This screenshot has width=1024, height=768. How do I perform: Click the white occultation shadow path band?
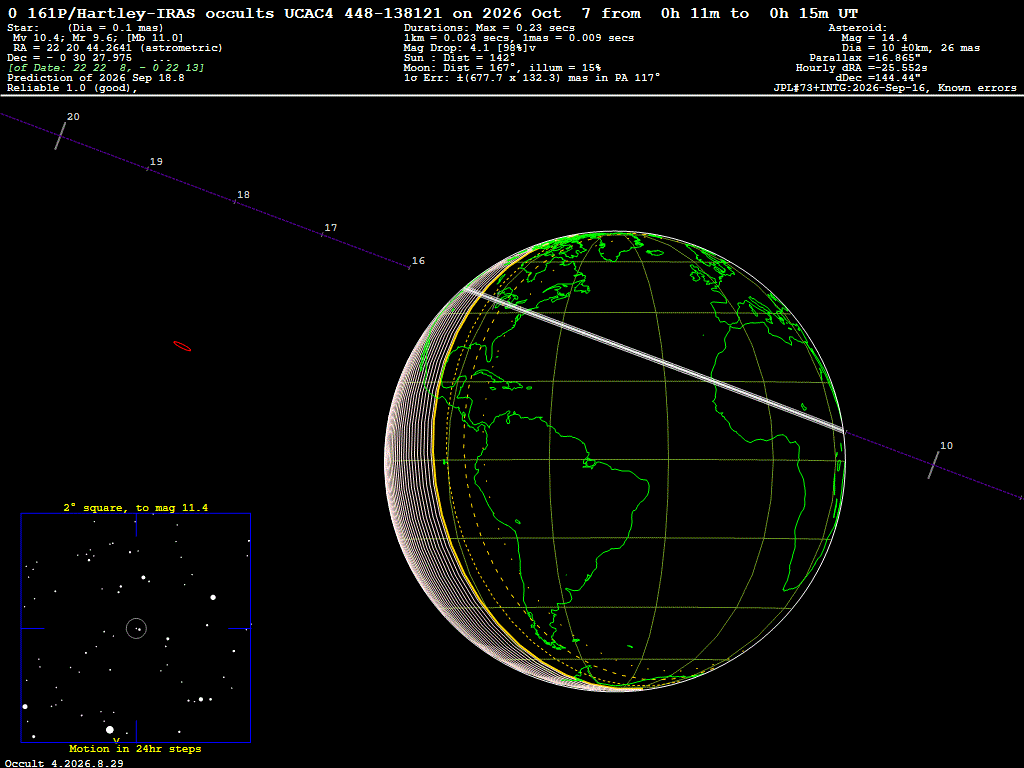click(654, 360)
